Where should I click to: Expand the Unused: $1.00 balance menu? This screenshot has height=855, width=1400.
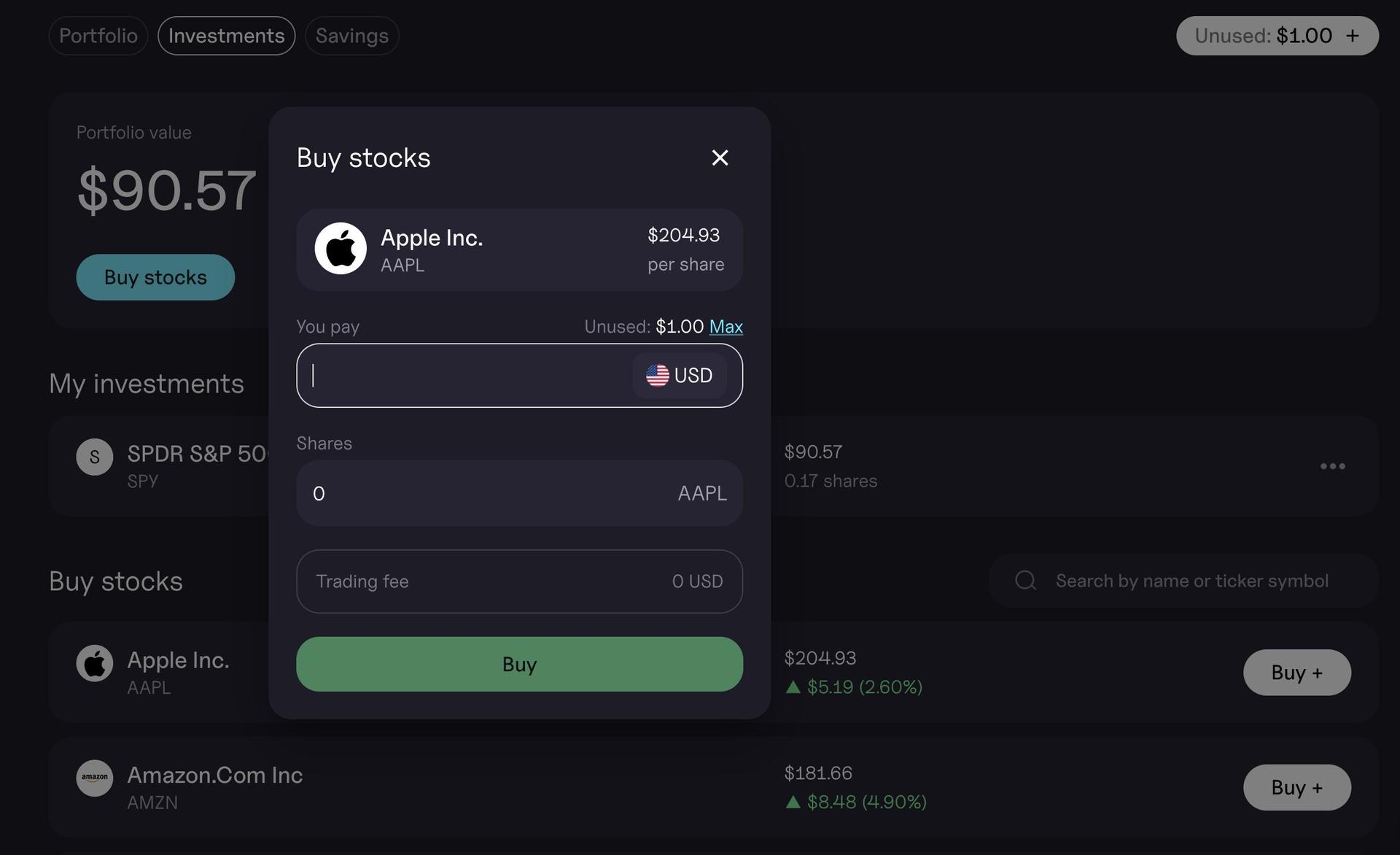(1277, 35)
